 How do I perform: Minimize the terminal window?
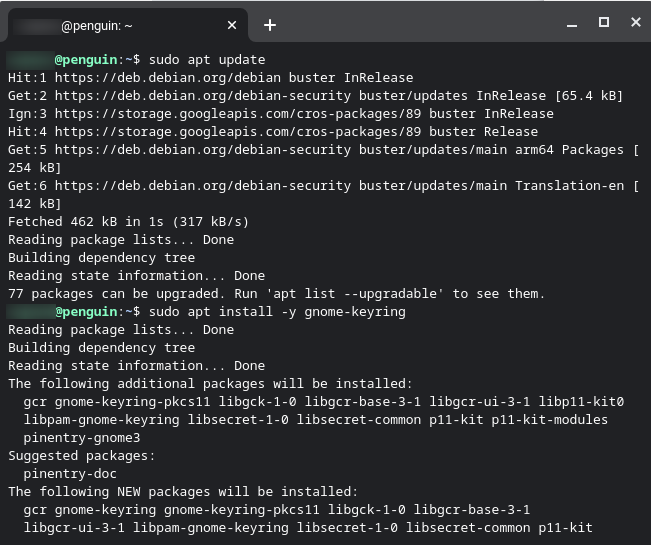coord(572,25)
